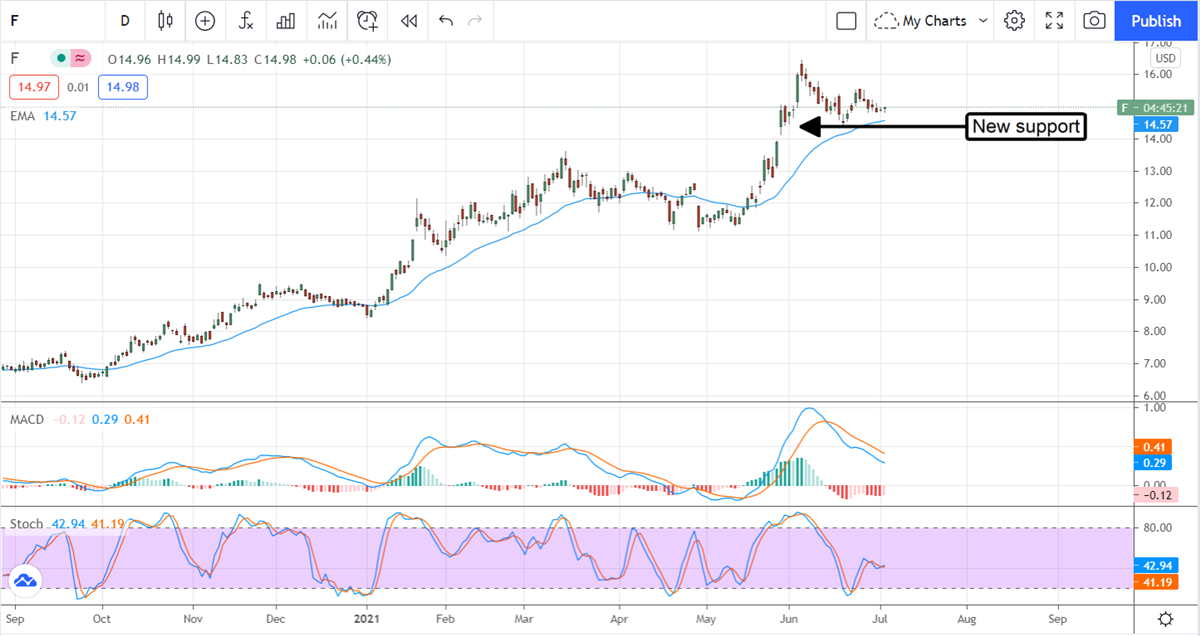Click the F symbol search field
This screenshot has width=1200, height=636.
click(40, 20)
